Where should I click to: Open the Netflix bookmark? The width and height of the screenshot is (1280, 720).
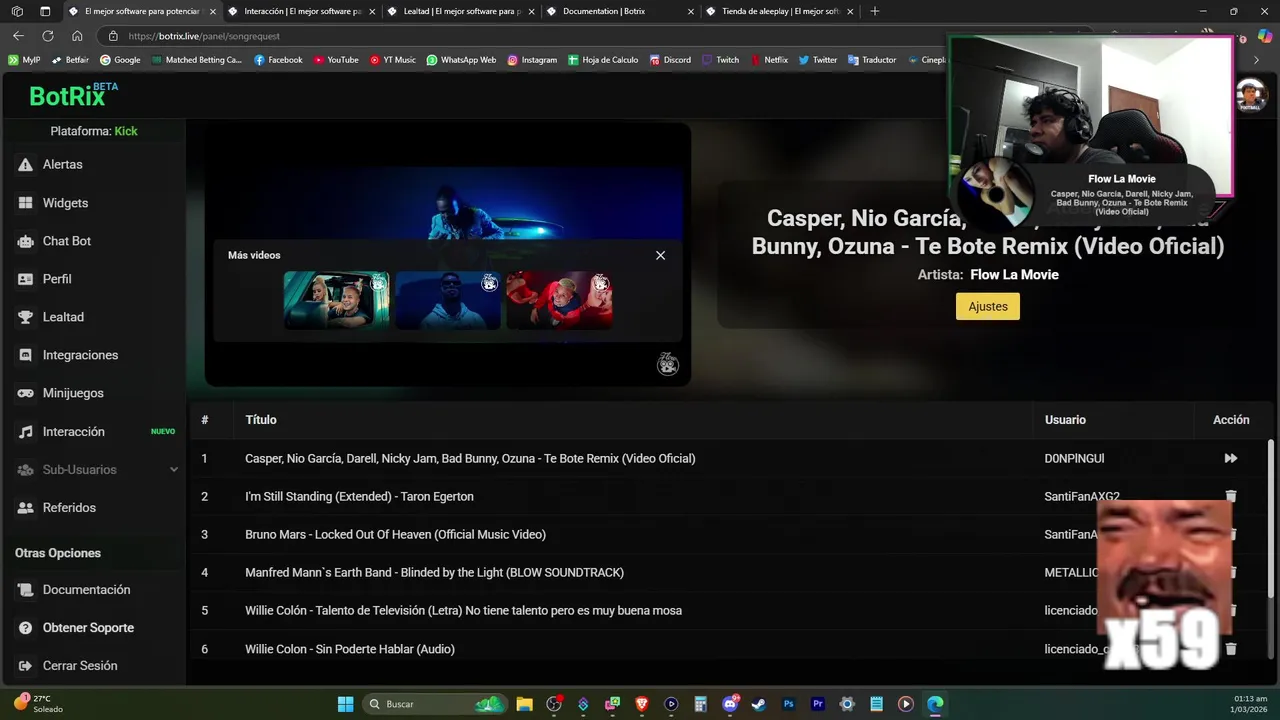(769, 60)
